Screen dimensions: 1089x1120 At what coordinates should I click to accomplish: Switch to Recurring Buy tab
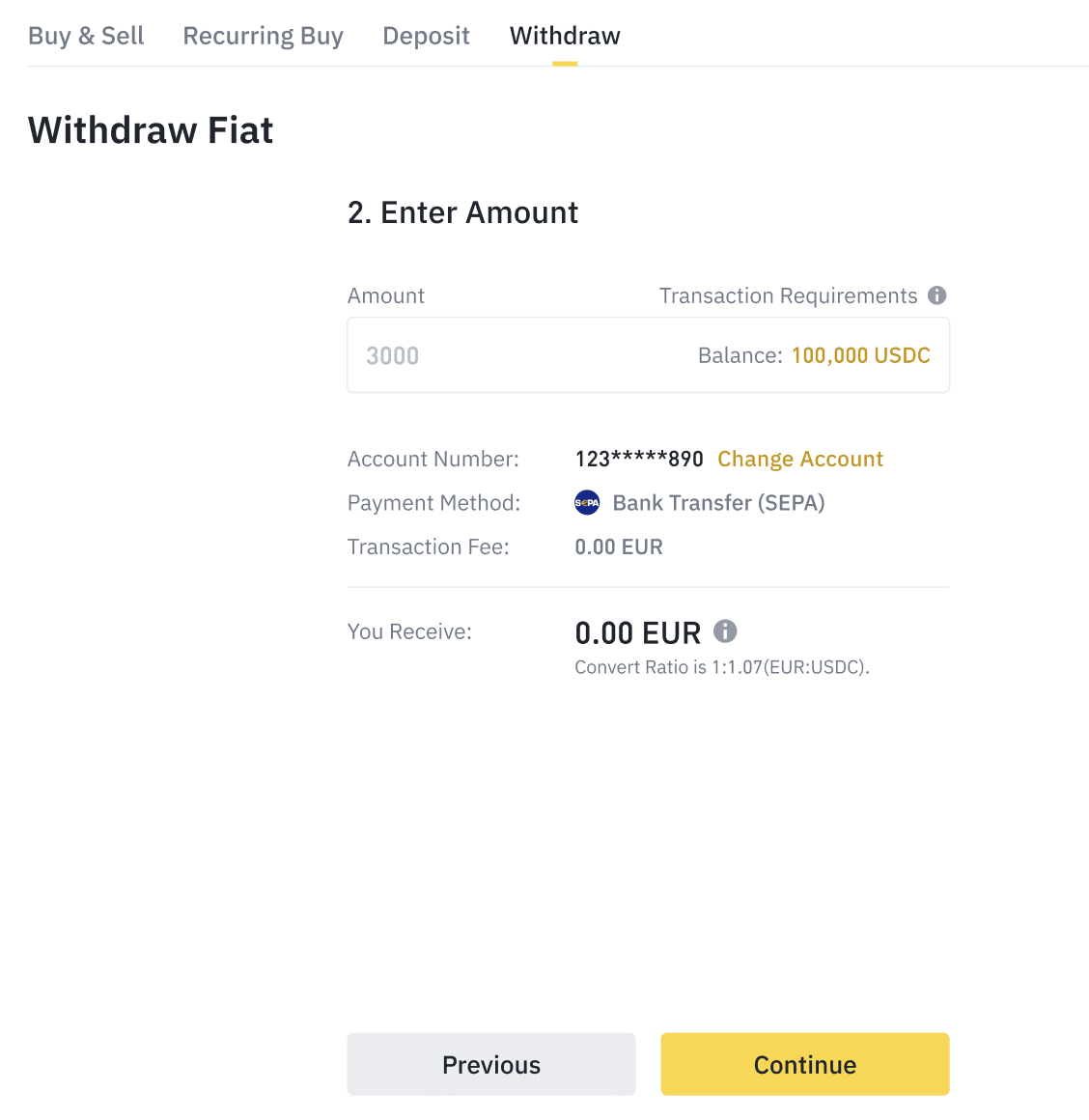(263, 36)
